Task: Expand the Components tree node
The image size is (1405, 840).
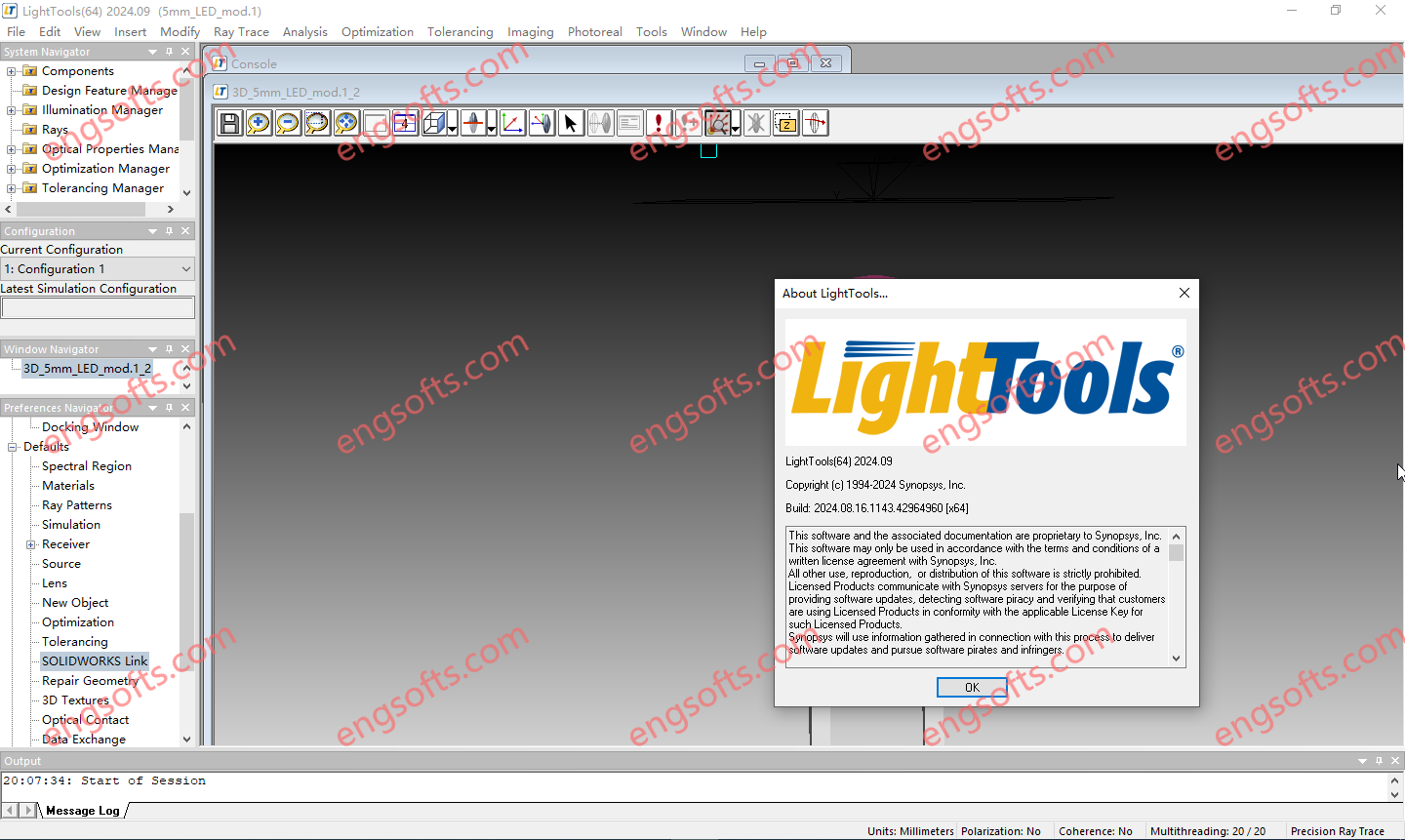Action: pyautogui.click(x=12, y=71)
